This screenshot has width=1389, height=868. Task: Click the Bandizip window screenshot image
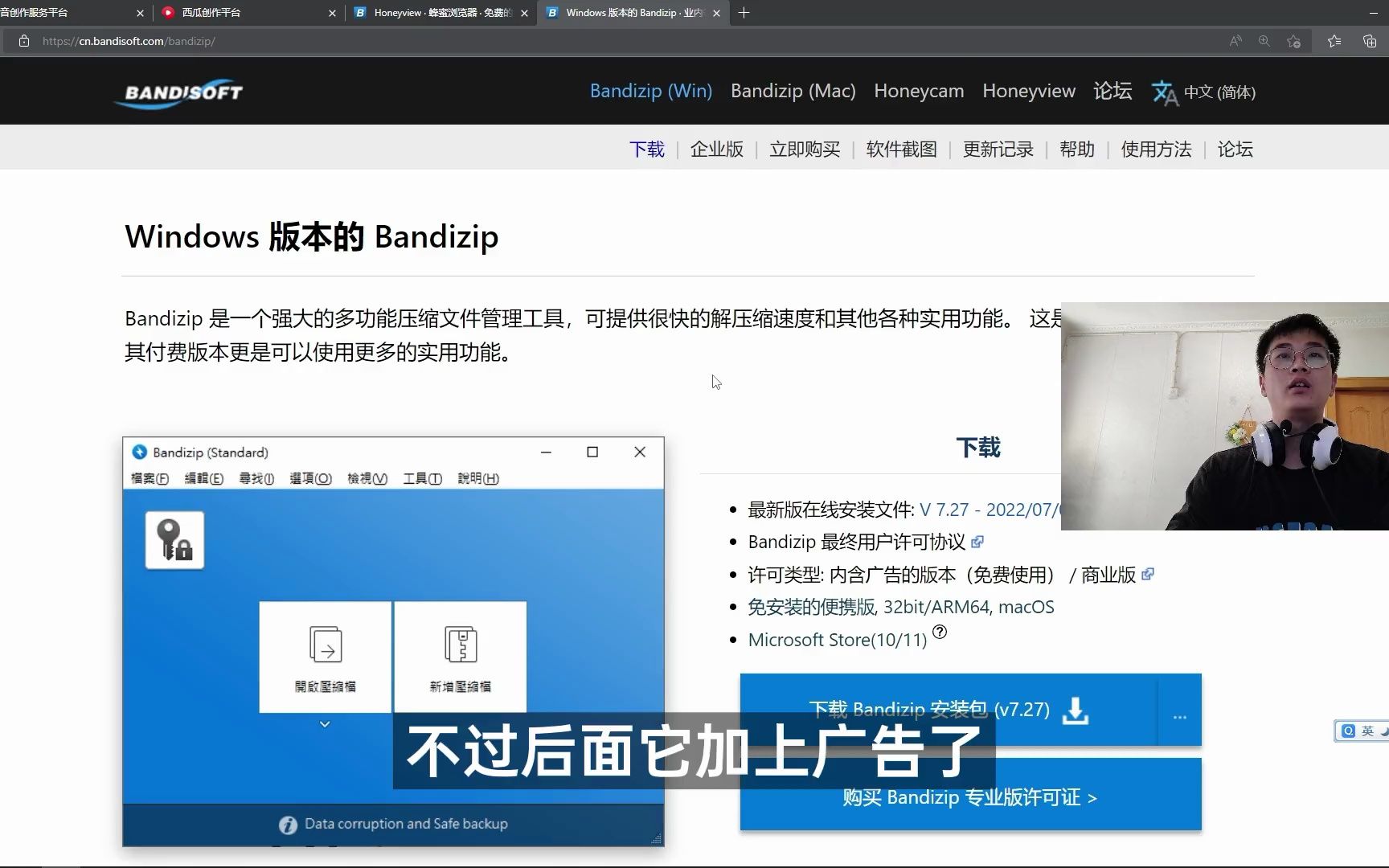pyautogui.click(x=393, y=641)
